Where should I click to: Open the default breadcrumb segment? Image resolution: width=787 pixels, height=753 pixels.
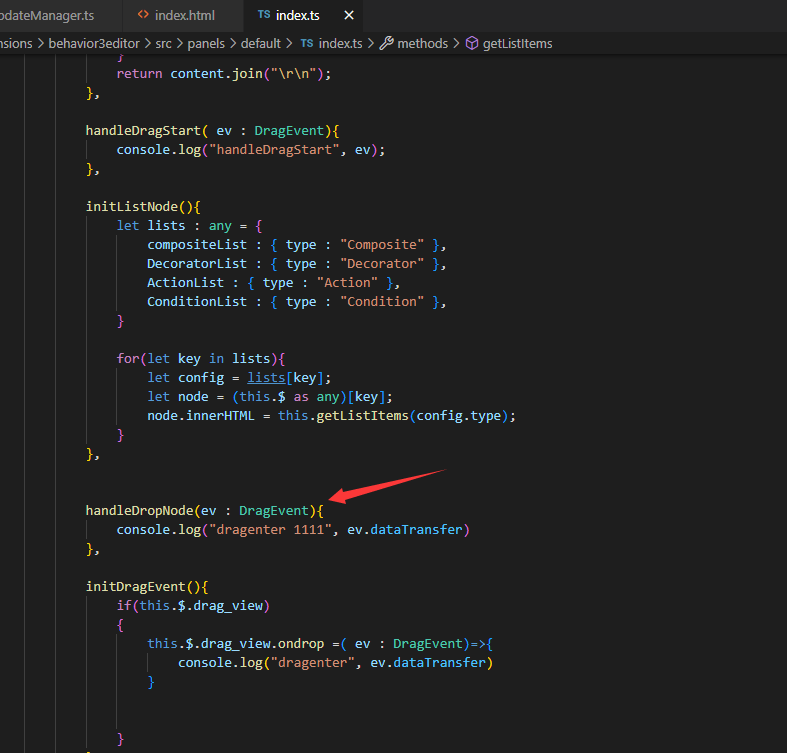pyautogui.click(x=260, y=44)
